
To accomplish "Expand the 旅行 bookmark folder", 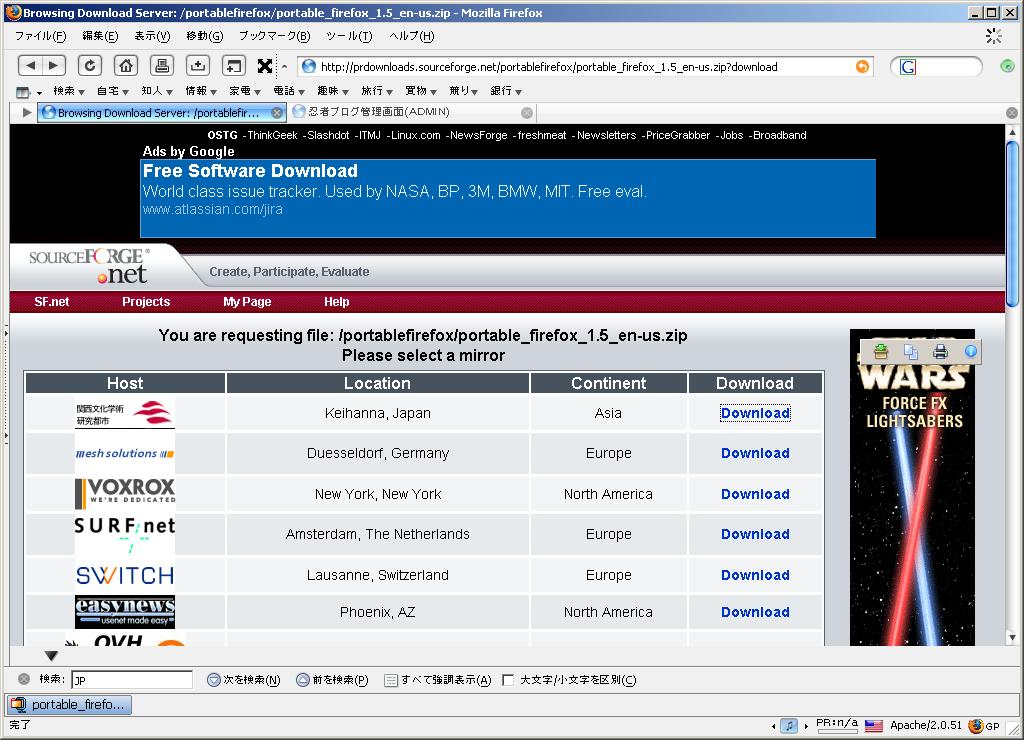I will point(377,91).
